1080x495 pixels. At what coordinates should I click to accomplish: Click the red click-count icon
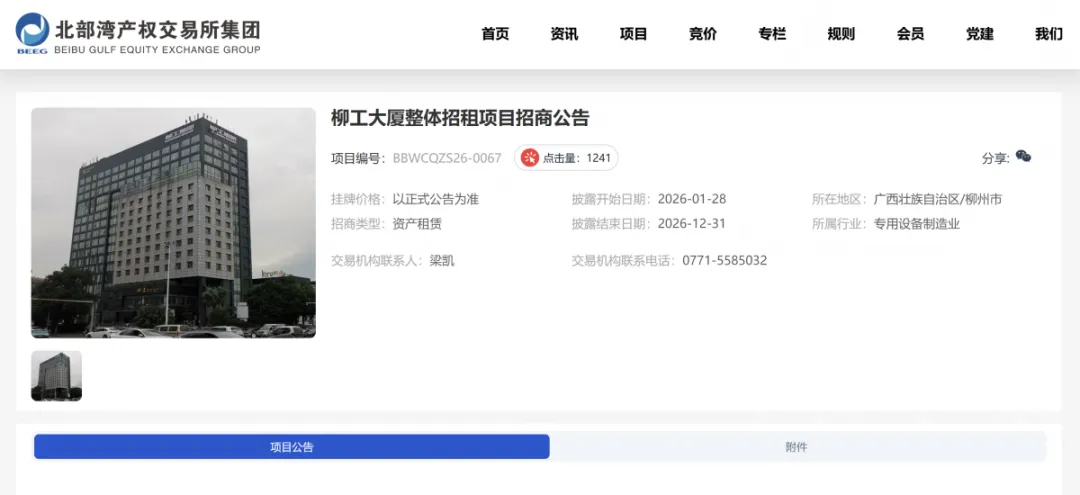pos(530,158)
